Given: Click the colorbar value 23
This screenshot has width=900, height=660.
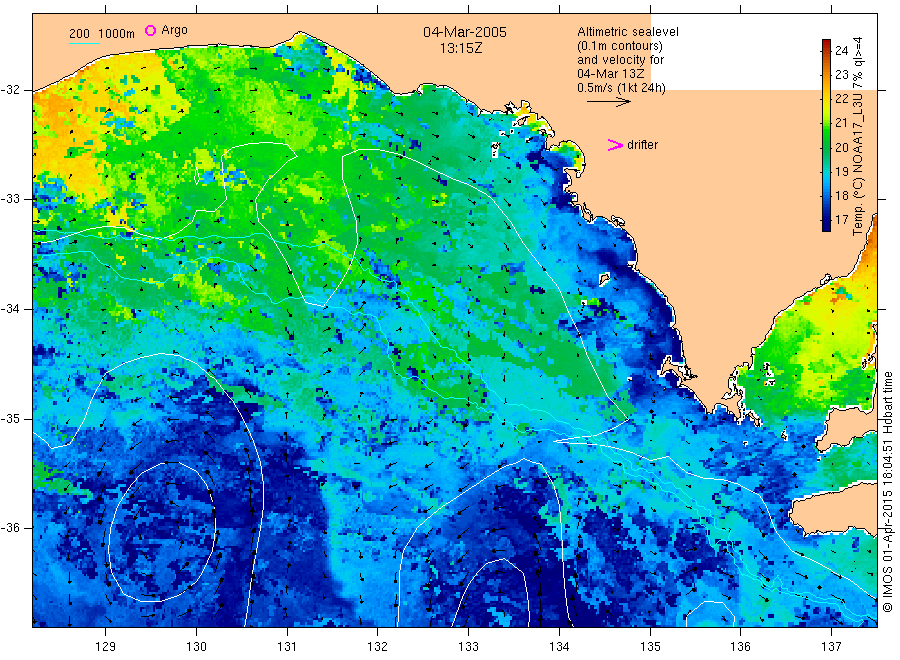Looking at the screenshot, I should pos(841,75).
